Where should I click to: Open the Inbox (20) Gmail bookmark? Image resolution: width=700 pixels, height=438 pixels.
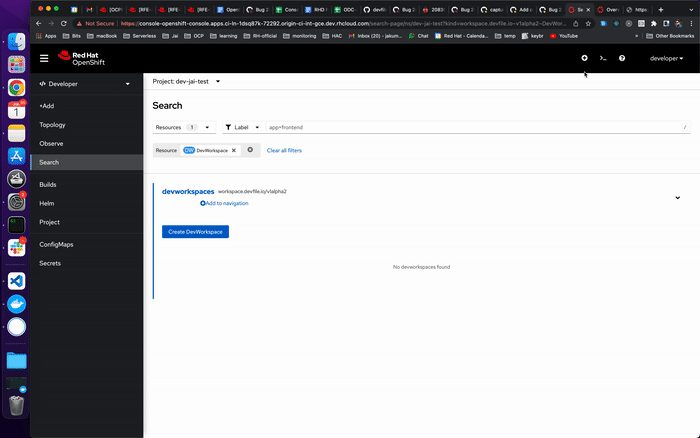click(375, 36)
